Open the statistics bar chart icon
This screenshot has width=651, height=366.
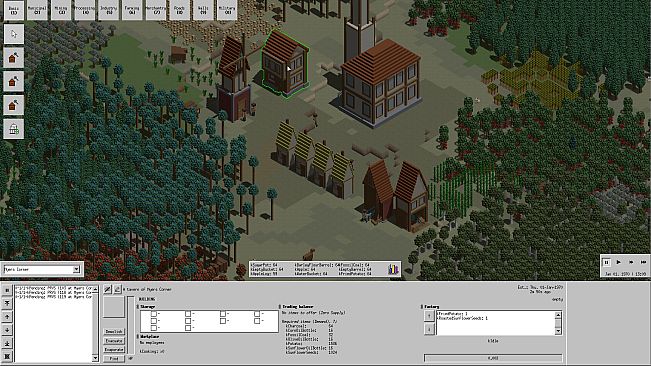[393, 269]
